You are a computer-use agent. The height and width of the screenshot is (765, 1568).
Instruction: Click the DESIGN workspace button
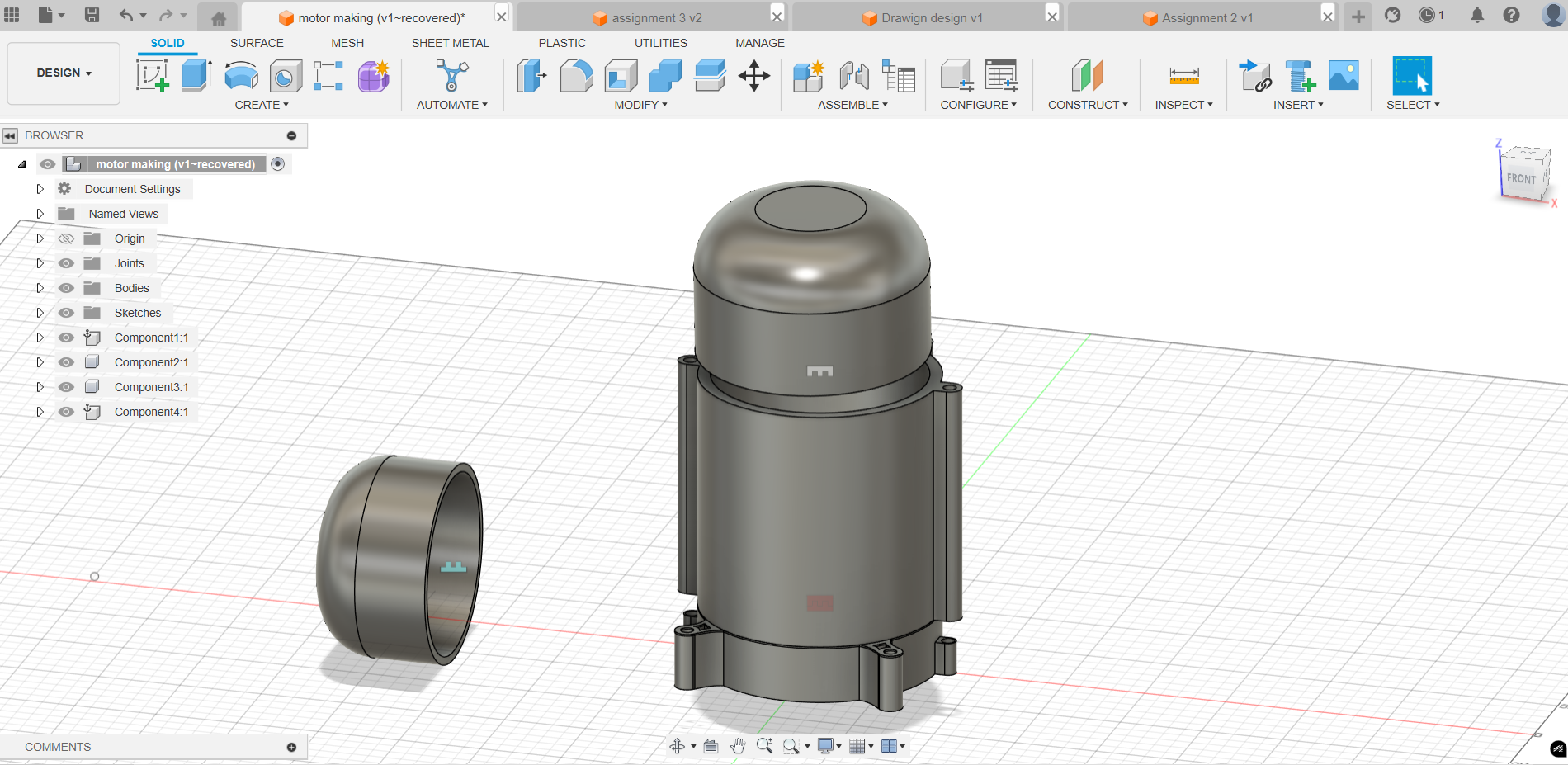(x=63, y=73)
